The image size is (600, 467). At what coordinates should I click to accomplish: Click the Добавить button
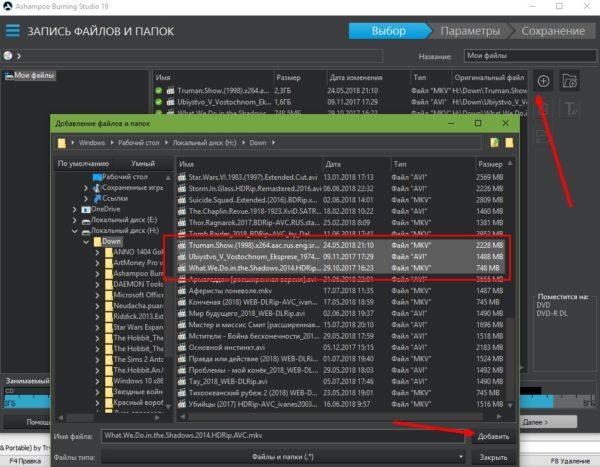click(x=493, y=436)
